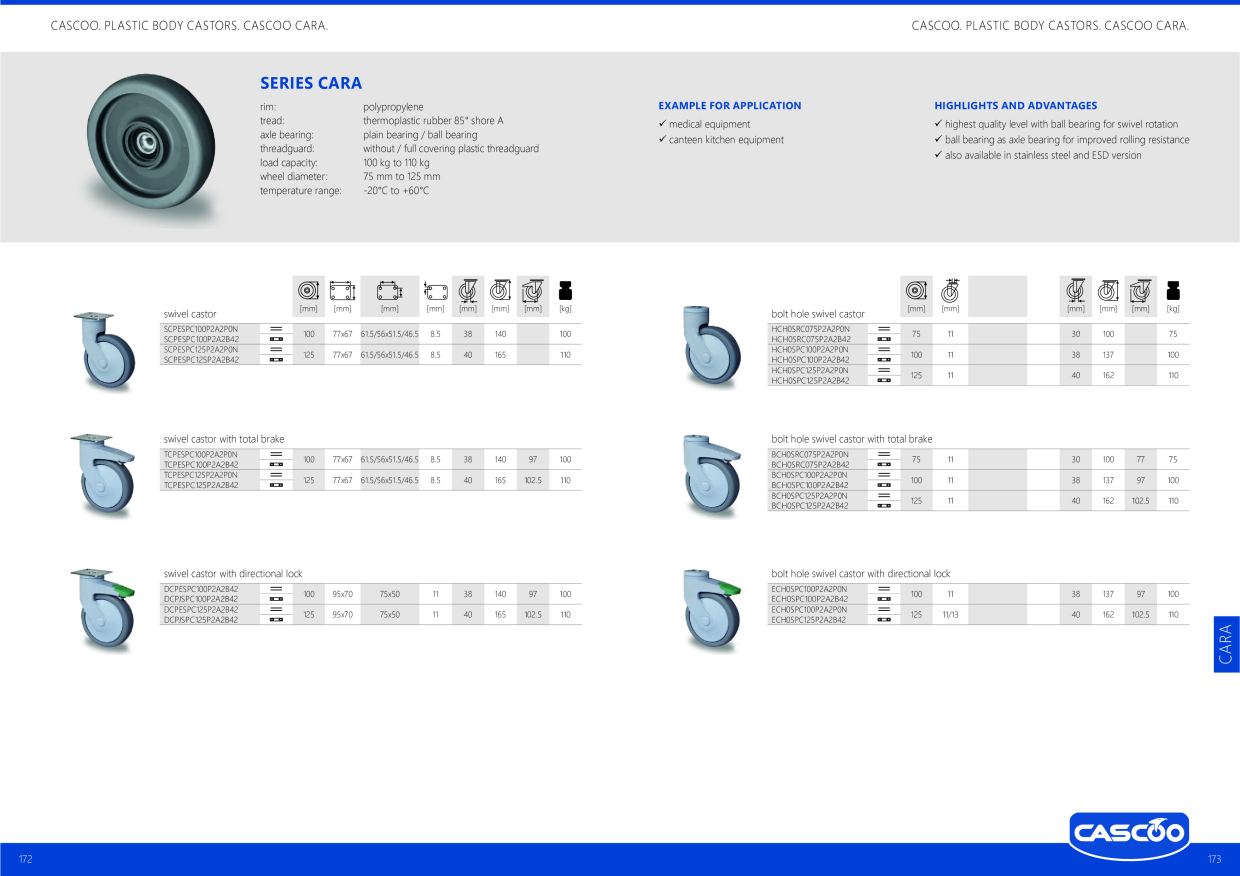The height and width of the screenshot is (876, 1240).
Task: Click ball bearing icon beside TCPESPC125P2A2B42
Action: click(x=276, y=485)
